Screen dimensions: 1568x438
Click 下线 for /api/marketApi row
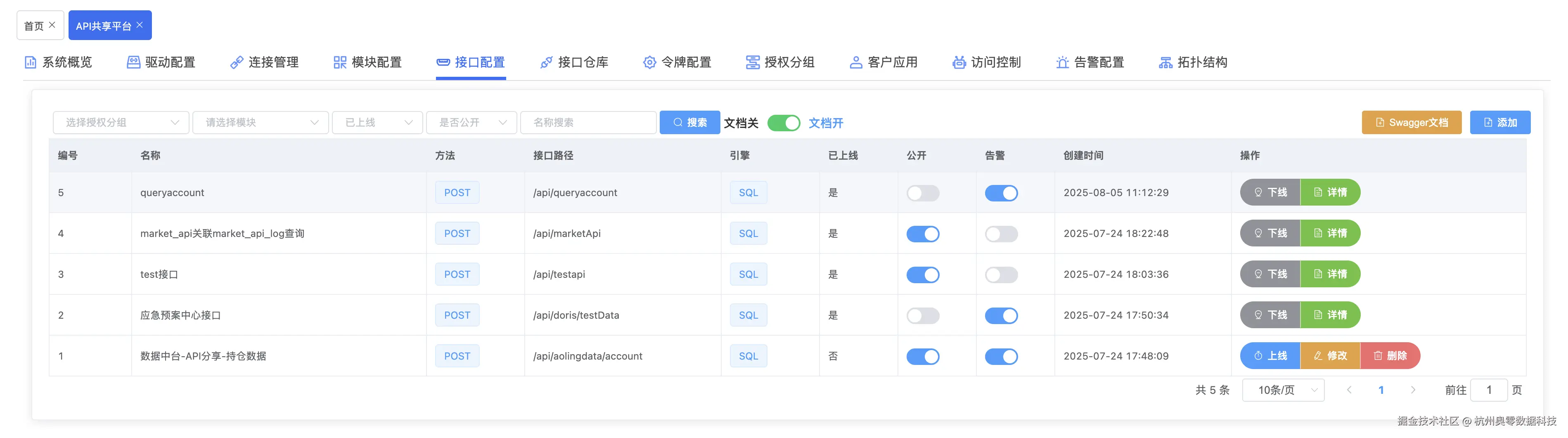[1270, 233]
